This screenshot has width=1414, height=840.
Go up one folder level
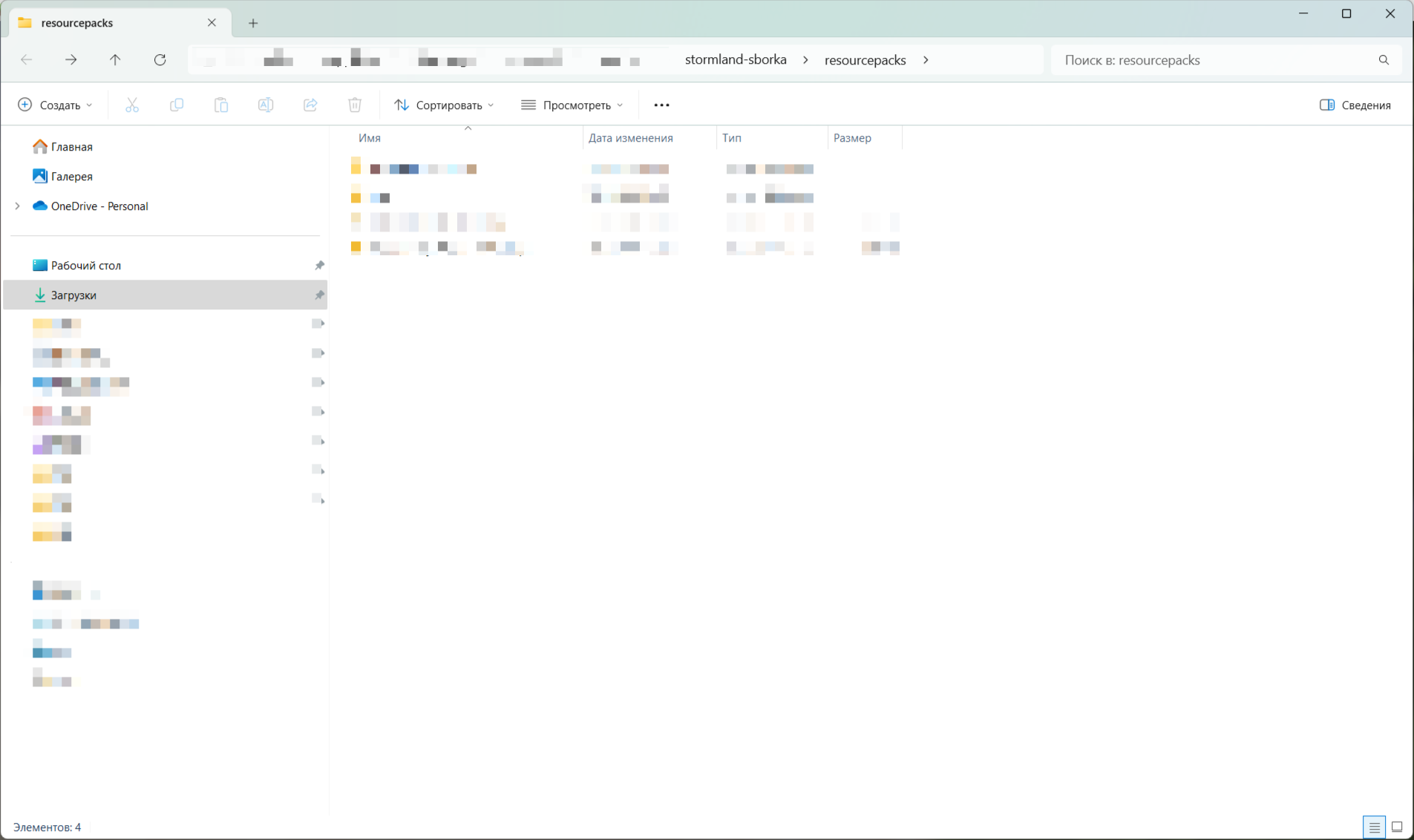(x=115, y=60)
